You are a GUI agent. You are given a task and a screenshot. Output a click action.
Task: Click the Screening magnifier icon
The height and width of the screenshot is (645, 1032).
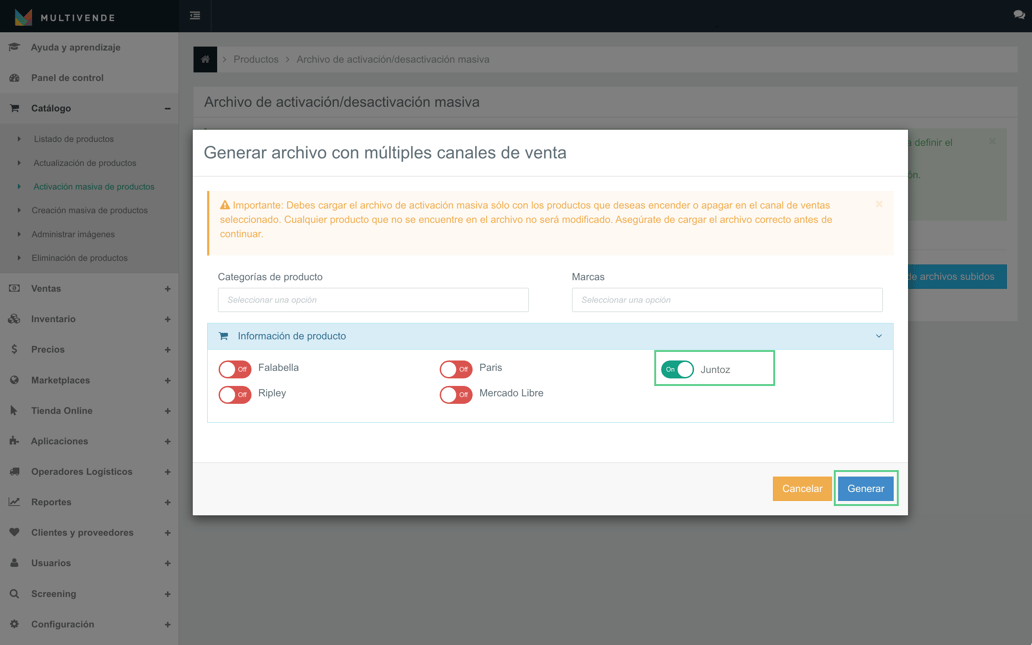click(14, 594)
